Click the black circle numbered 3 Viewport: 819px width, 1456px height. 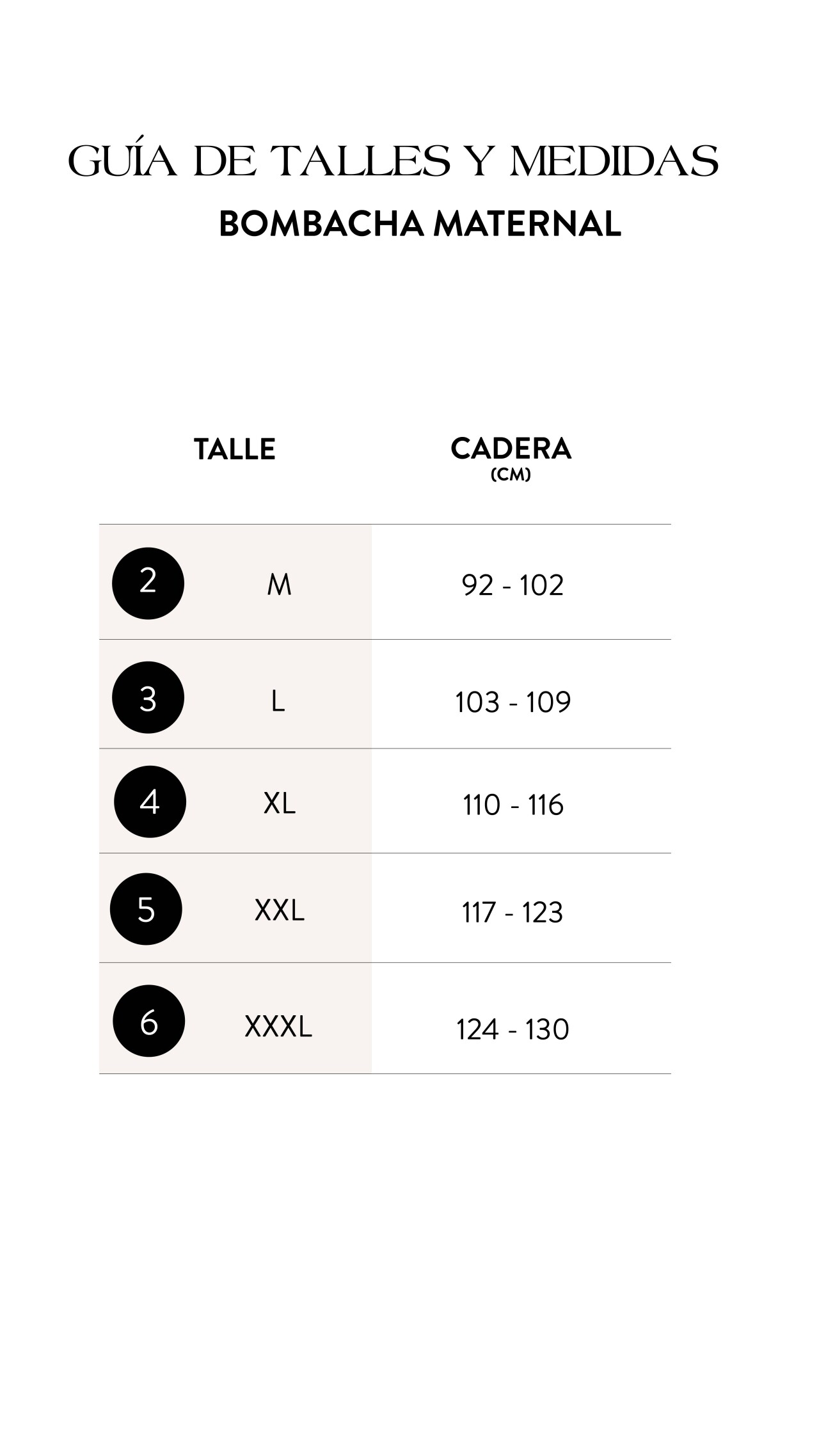click(x=148, y=697)
